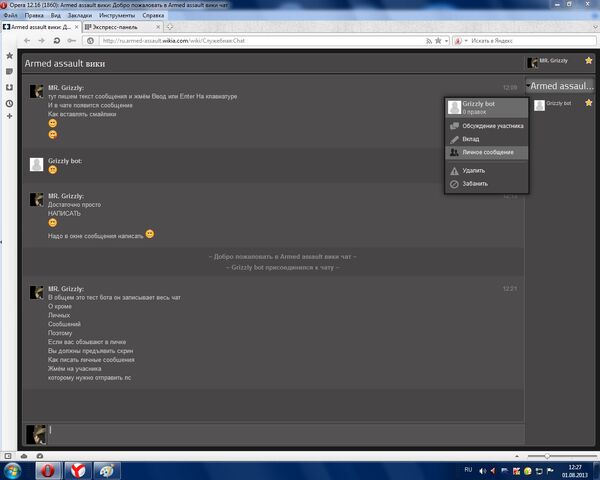Close the Armed assault вики tab
This screenshot has width=600, height=480.
coord(77,27)
